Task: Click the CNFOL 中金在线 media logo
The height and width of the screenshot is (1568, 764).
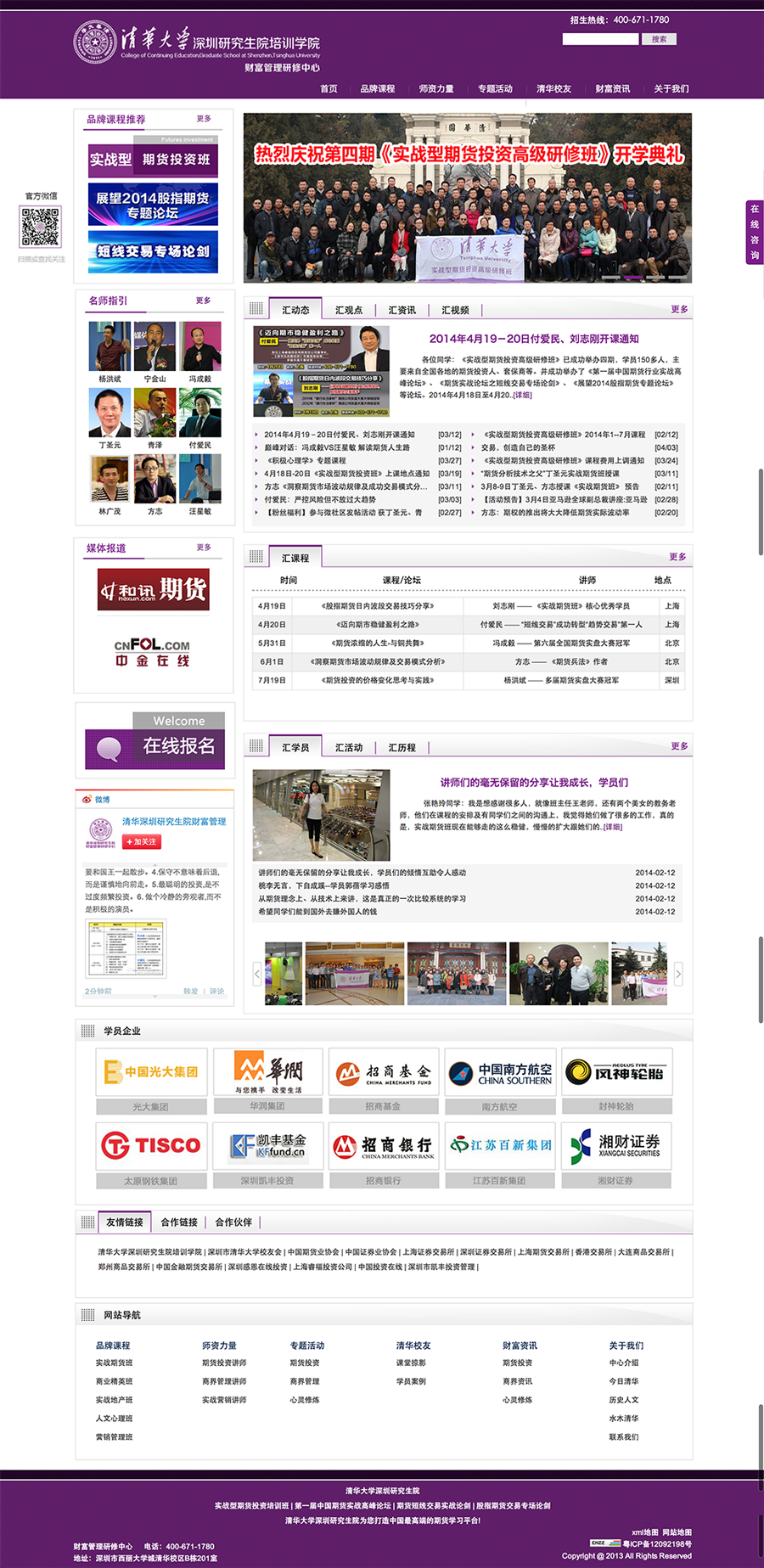Action: (153, 653)
